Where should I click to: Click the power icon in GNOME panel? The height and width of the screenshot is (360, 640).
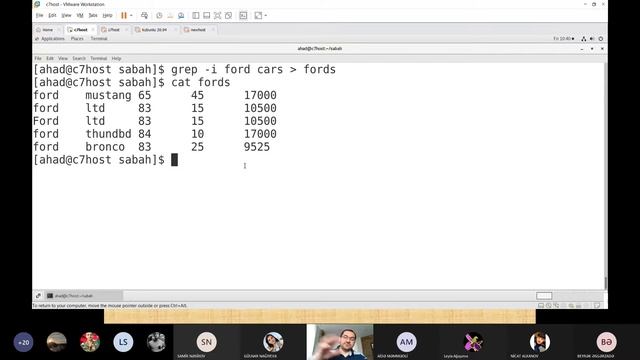coord(601,39)
